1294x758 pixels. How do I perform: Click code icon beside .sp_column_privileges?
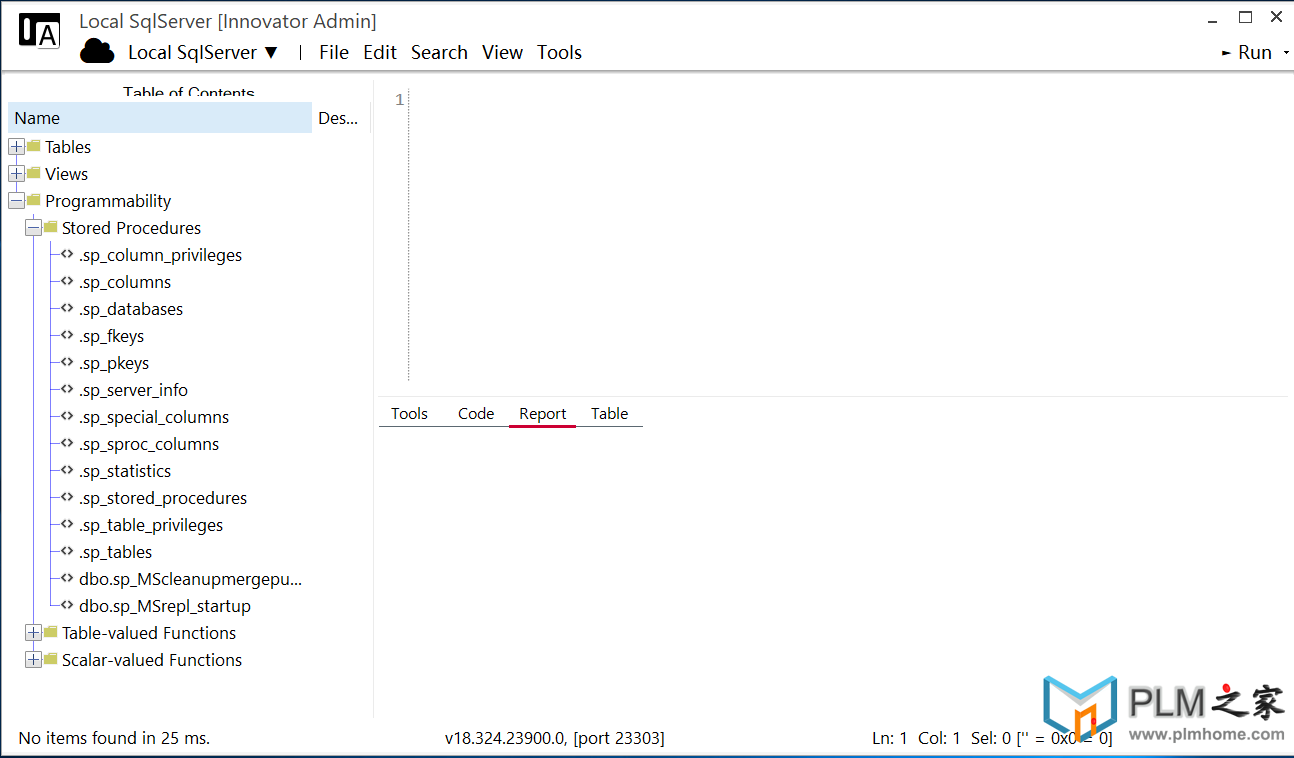pos(67,254)
